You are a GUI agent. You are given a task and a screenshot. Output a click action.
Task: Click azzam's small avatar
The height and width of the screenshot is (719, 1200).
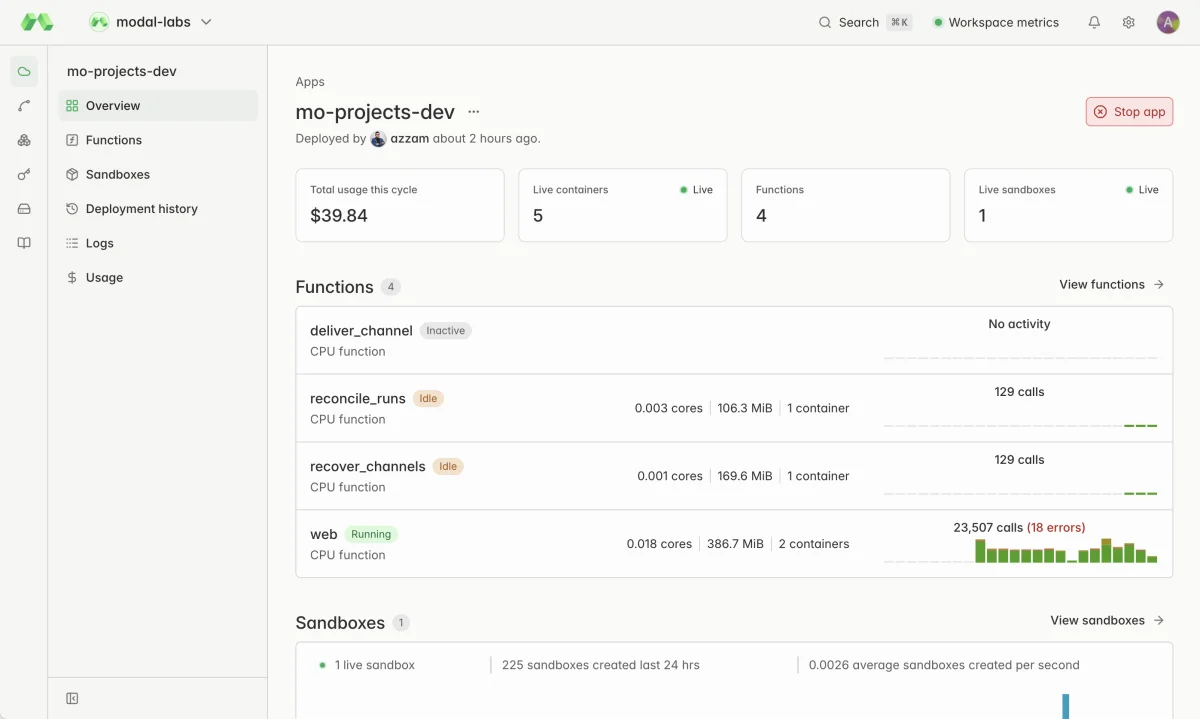(378, 139)
